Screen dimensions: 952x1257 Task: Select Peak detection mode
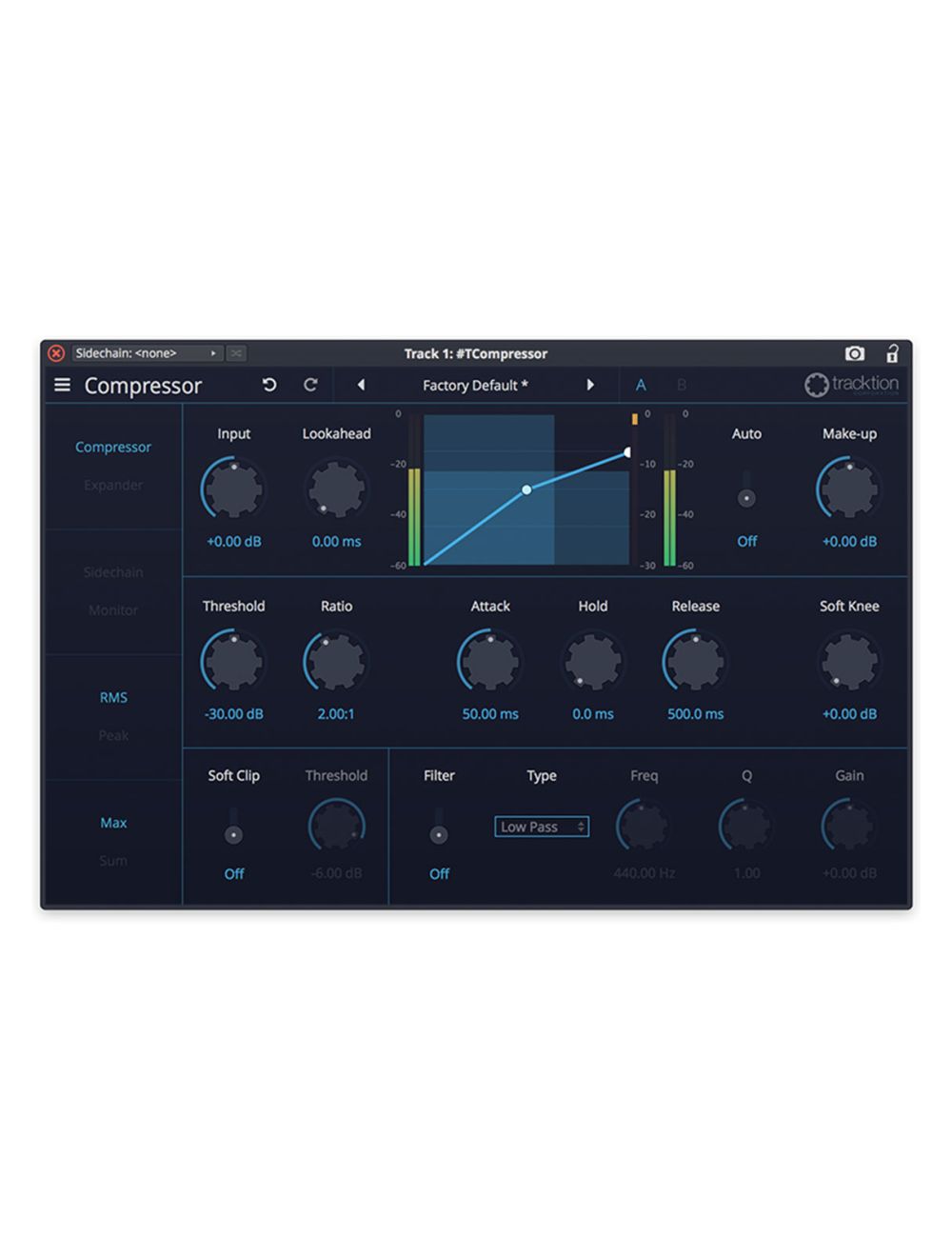[x=112, y=735]
